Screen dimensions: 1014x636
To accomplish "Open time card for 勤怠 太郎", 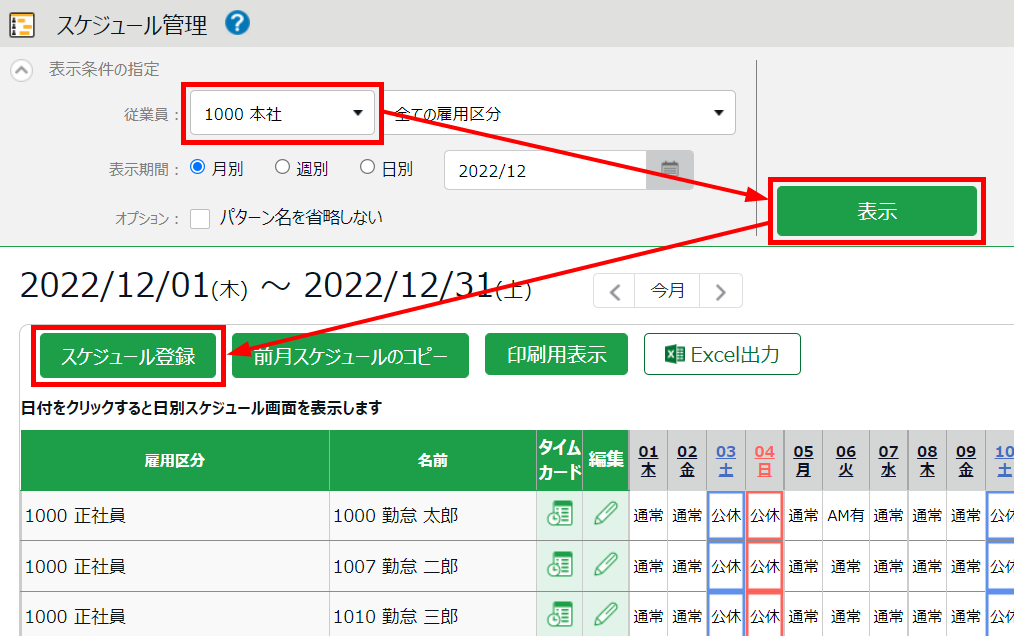I will (559, 515).
